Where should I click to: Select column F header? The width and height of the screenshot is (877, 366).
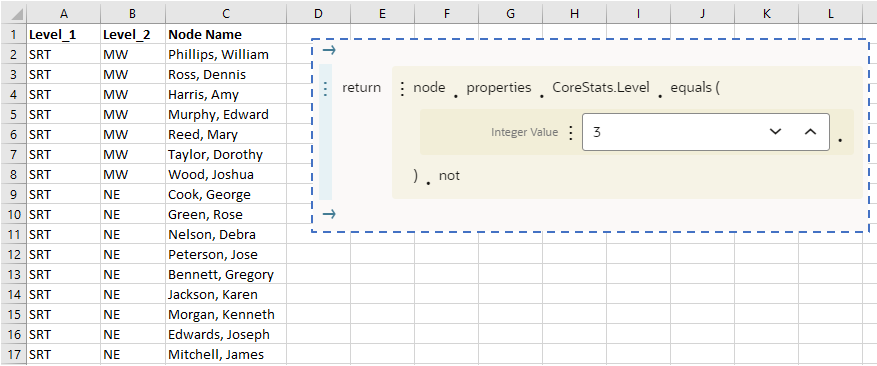tap(446, 14)
